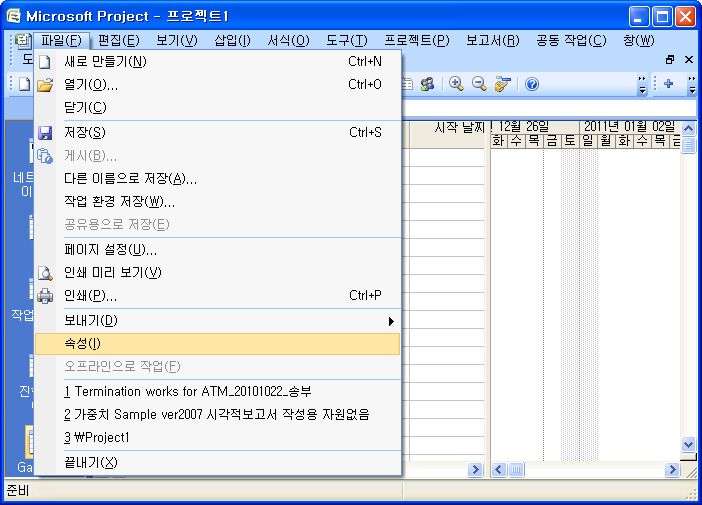Image resolution: width=702 pixels, height=505 pixels.
Task: Open the 보기(V) menu
Action: pos(177,41)
